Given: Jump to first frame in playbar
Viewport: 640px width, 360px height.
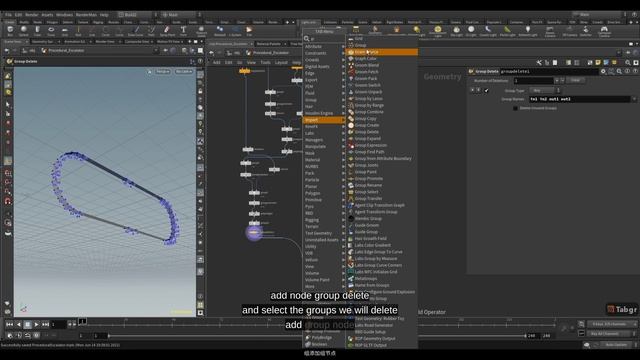Looking at the screenshot, I should (x=9, y=324).
